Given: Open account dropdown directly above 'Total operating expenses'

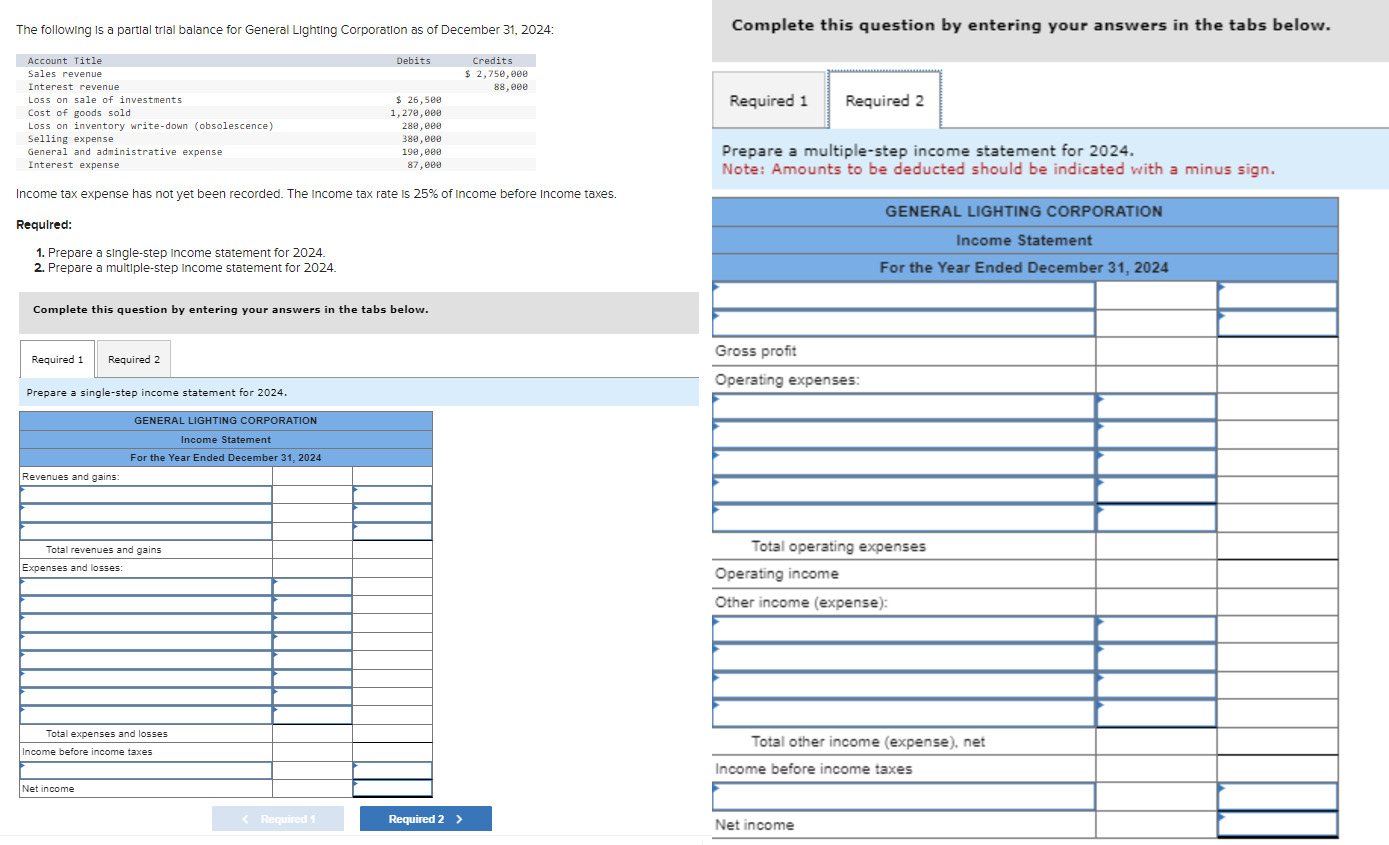Looking at the screenshot, I should (904, 518).
